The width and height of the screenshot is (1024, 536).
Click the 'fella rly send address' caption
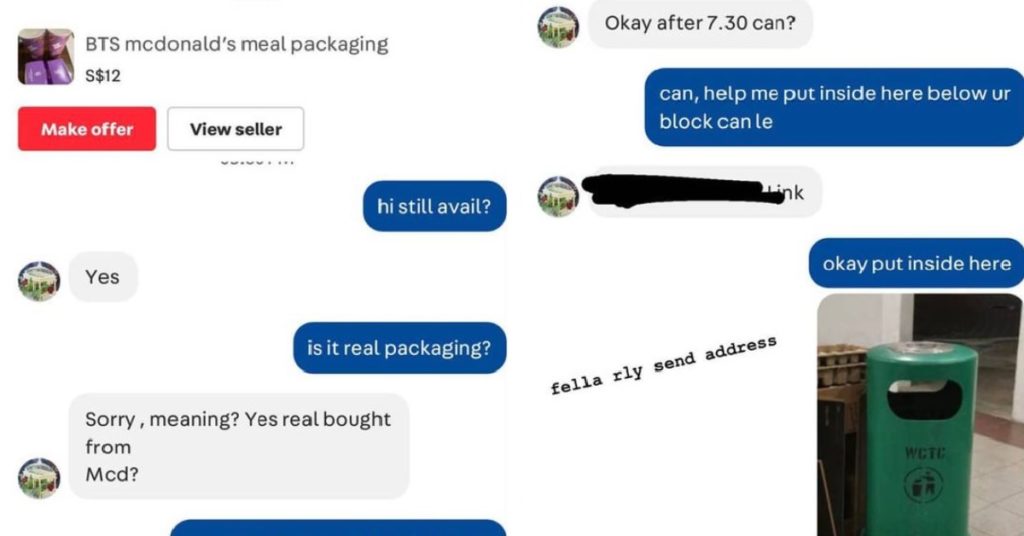point(664,365)
